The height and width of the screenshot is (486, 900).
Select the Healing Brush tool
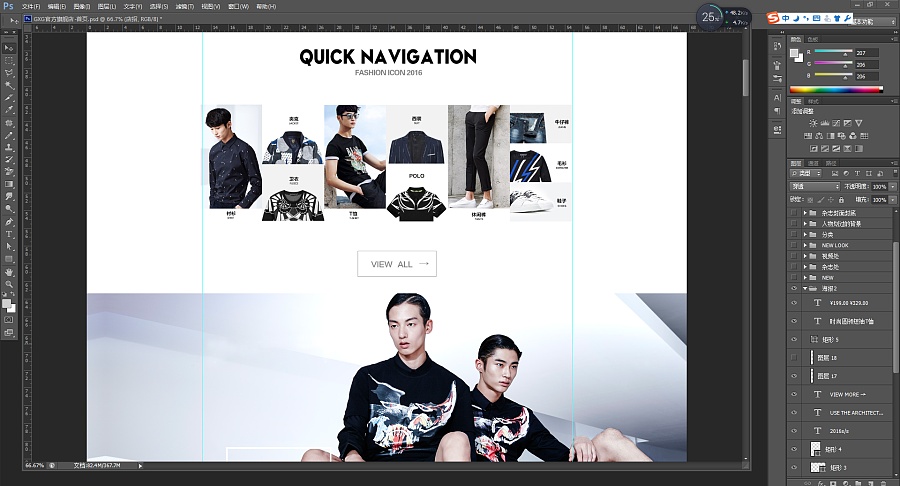[x=9, y=123]
